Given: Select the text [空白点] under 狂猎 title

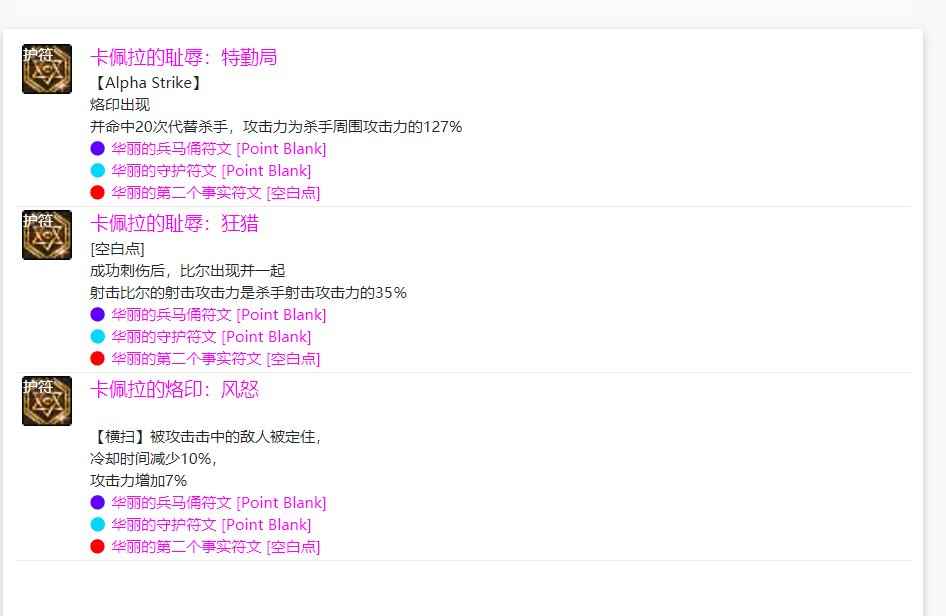Looking at the screenshot, I should 117,249.
